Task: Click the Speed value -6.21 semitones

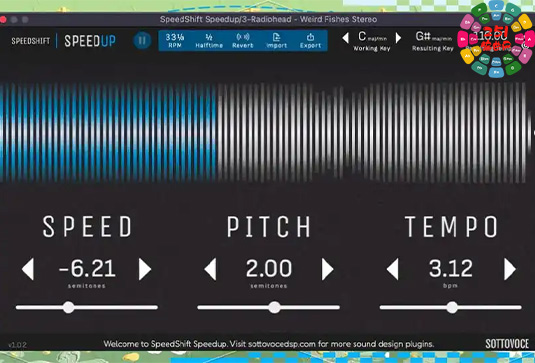Action: pos(87,268)
